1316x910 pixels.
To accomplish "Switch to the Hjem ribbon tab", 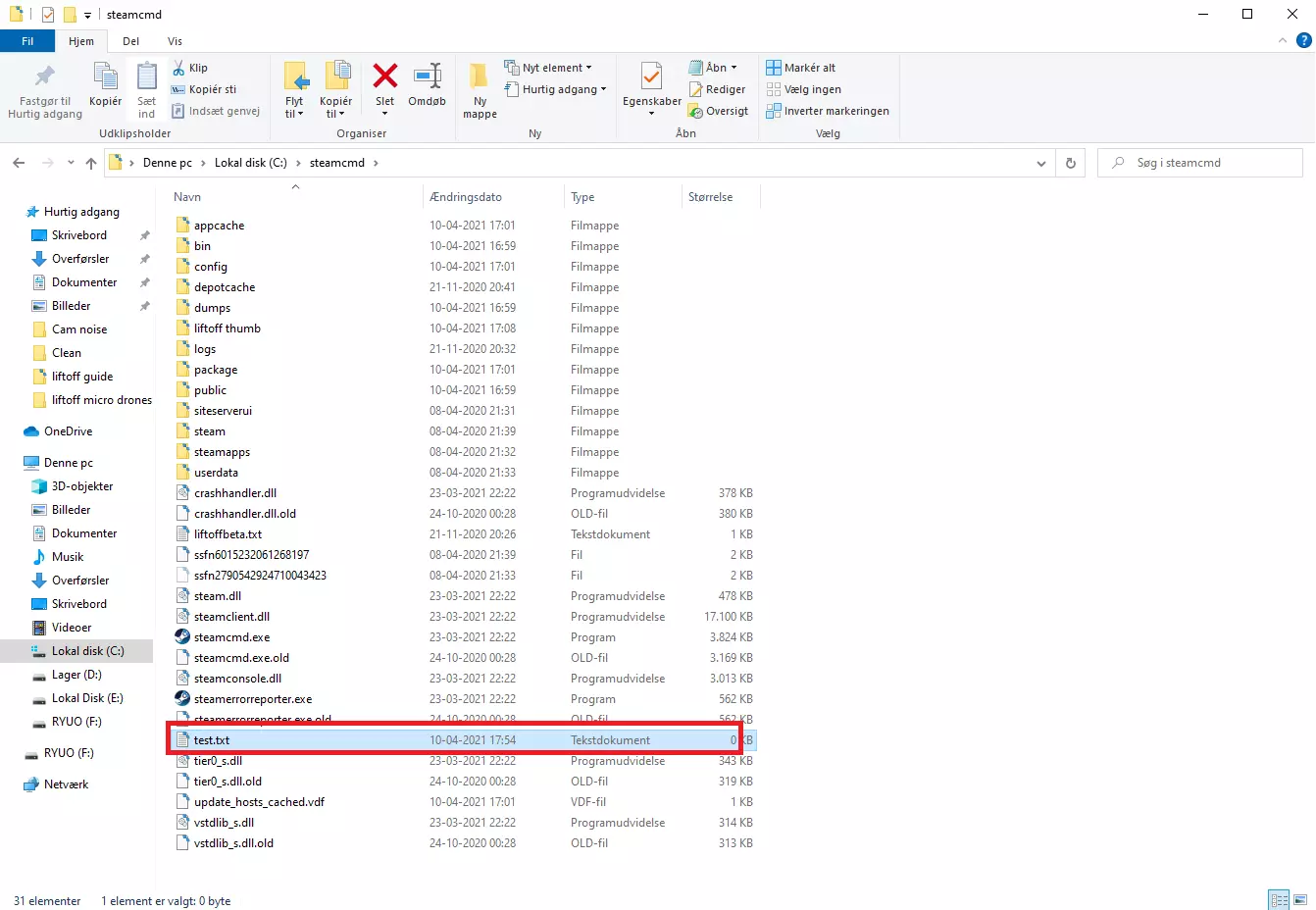I will [x=81, y=41].
